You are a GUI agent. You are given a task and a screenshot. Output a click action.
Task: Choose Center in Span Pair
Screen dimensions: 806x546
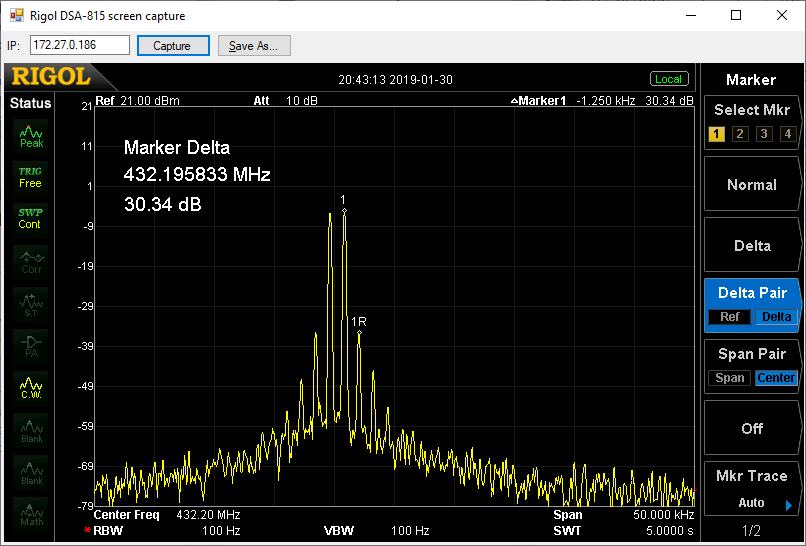pyautogui.click(x=776, y=378)
